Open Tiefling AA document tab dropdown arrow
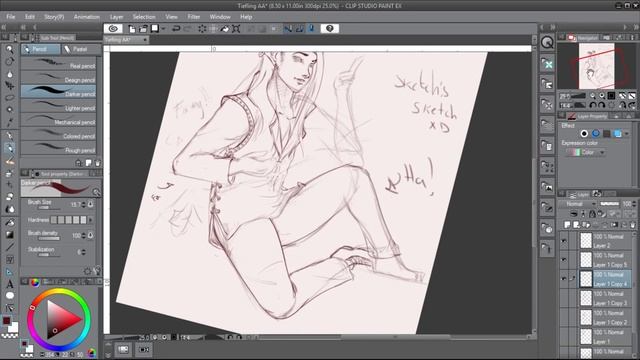This screenshot has height=360, width=640. [145, 40]
